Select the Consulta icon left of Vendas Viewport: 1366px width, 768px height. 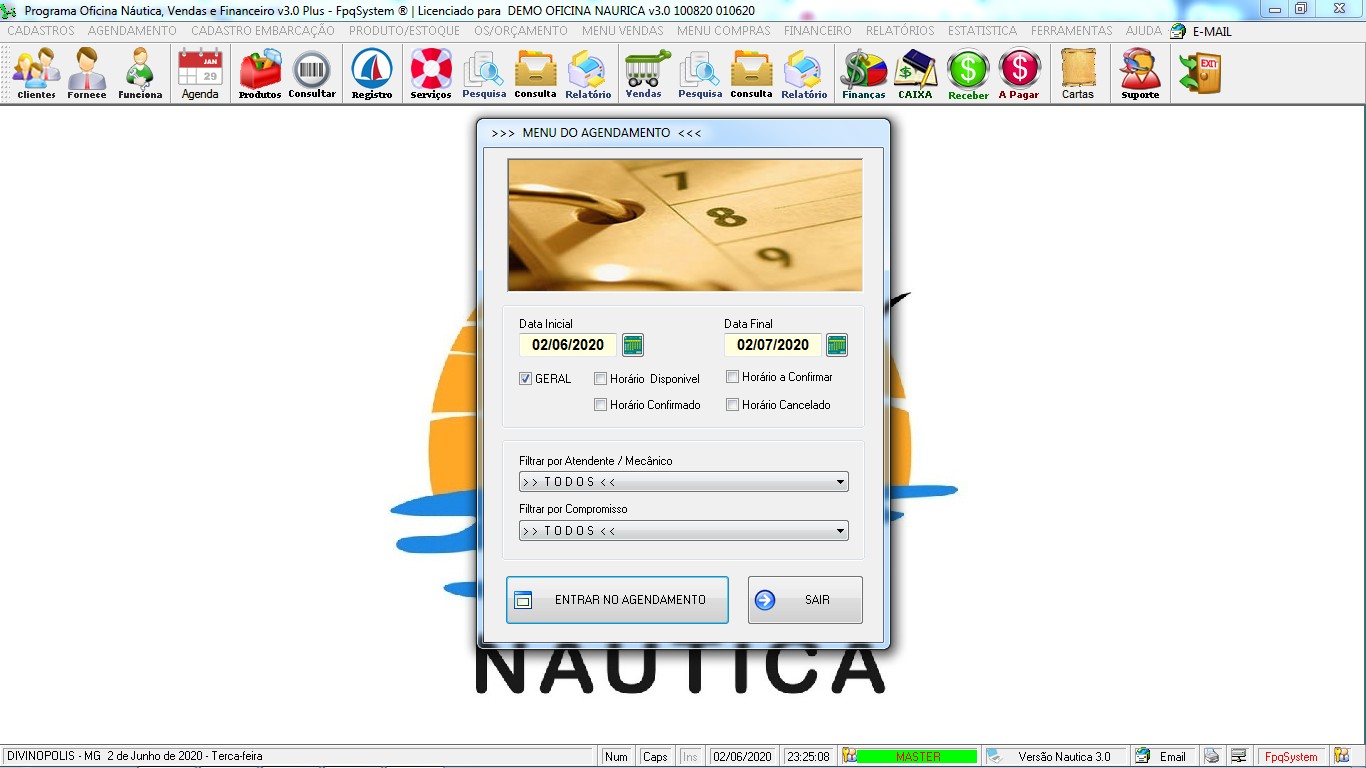click(536, 75)
